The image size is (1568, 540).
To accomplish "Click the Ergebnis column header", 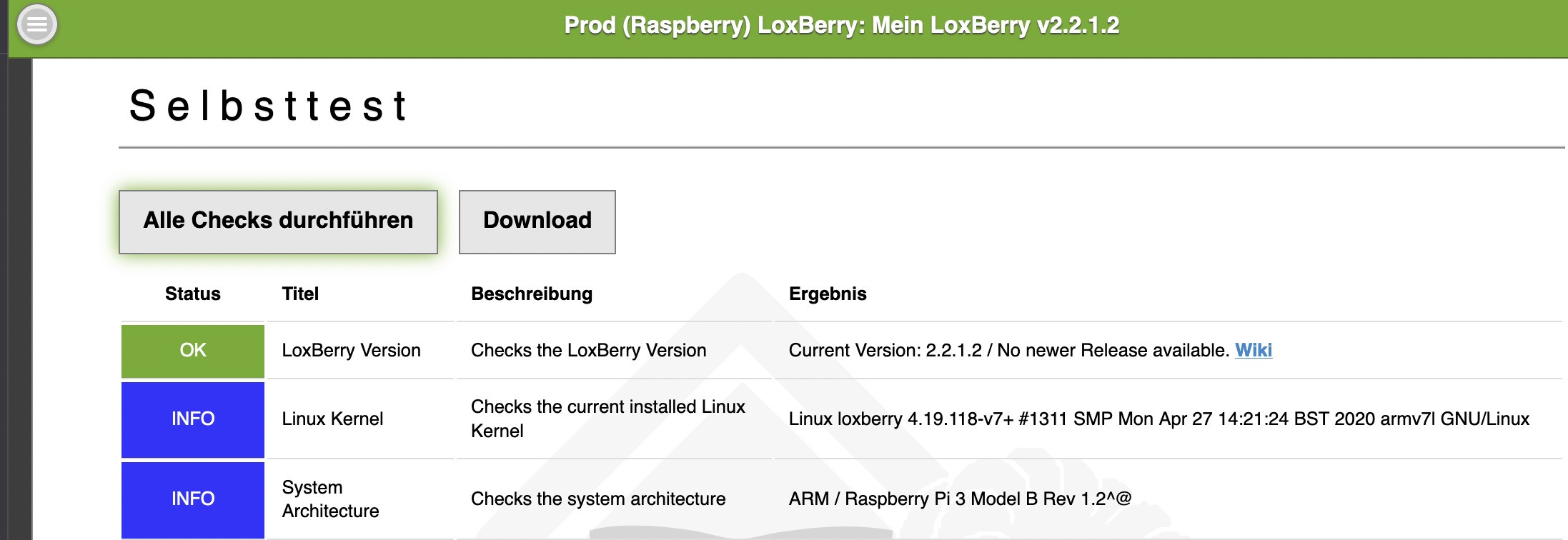I will [x=828, y=294].
